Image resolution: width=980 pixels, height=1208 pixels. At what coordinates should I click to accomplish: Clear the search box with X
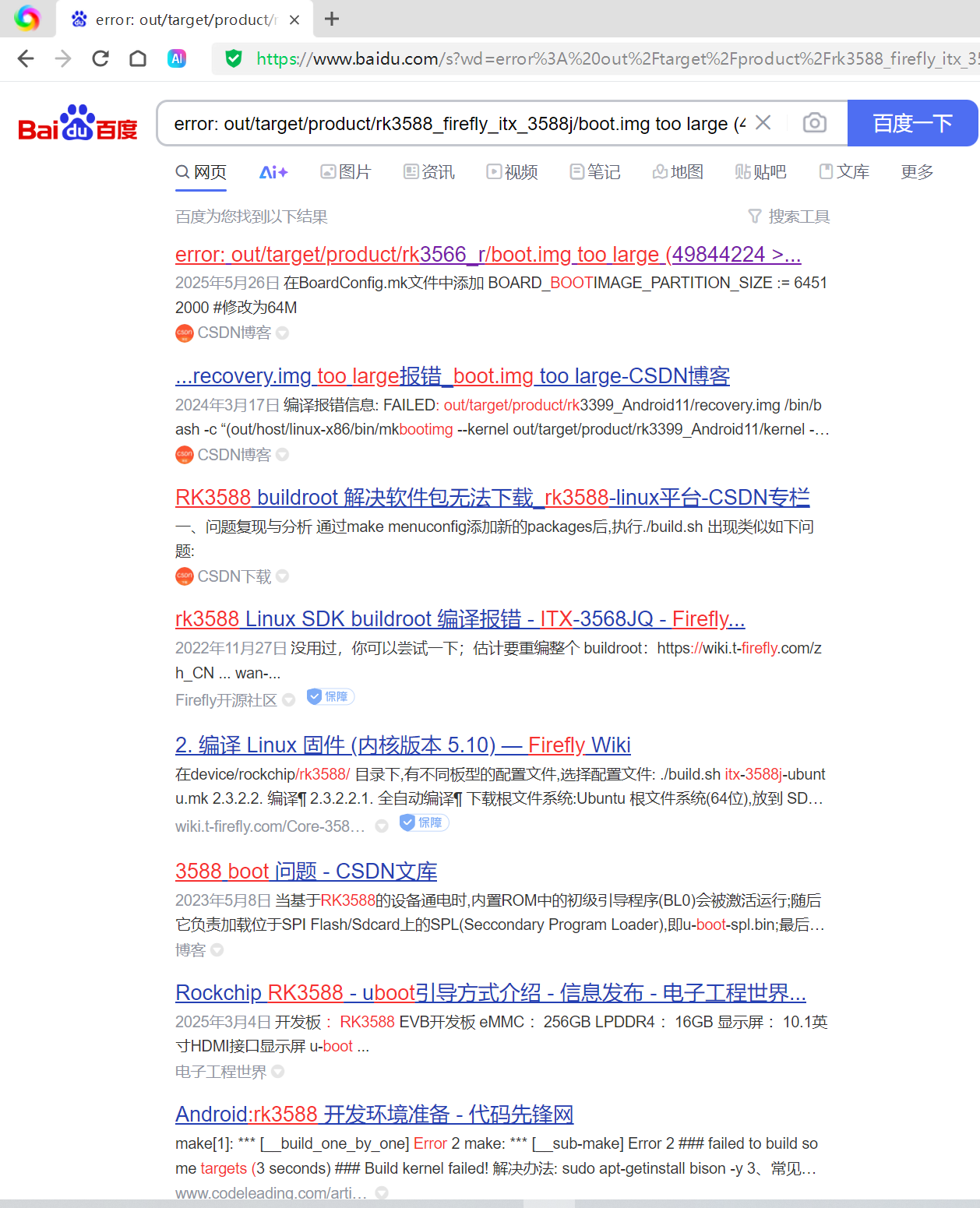pos(763,122)
